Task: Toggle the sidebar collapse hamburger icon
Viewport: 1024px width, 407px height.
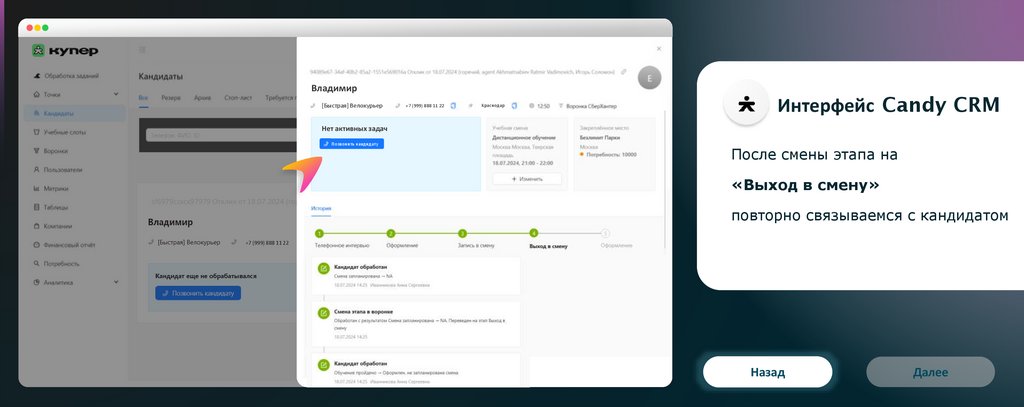Action: pos(142,50)
